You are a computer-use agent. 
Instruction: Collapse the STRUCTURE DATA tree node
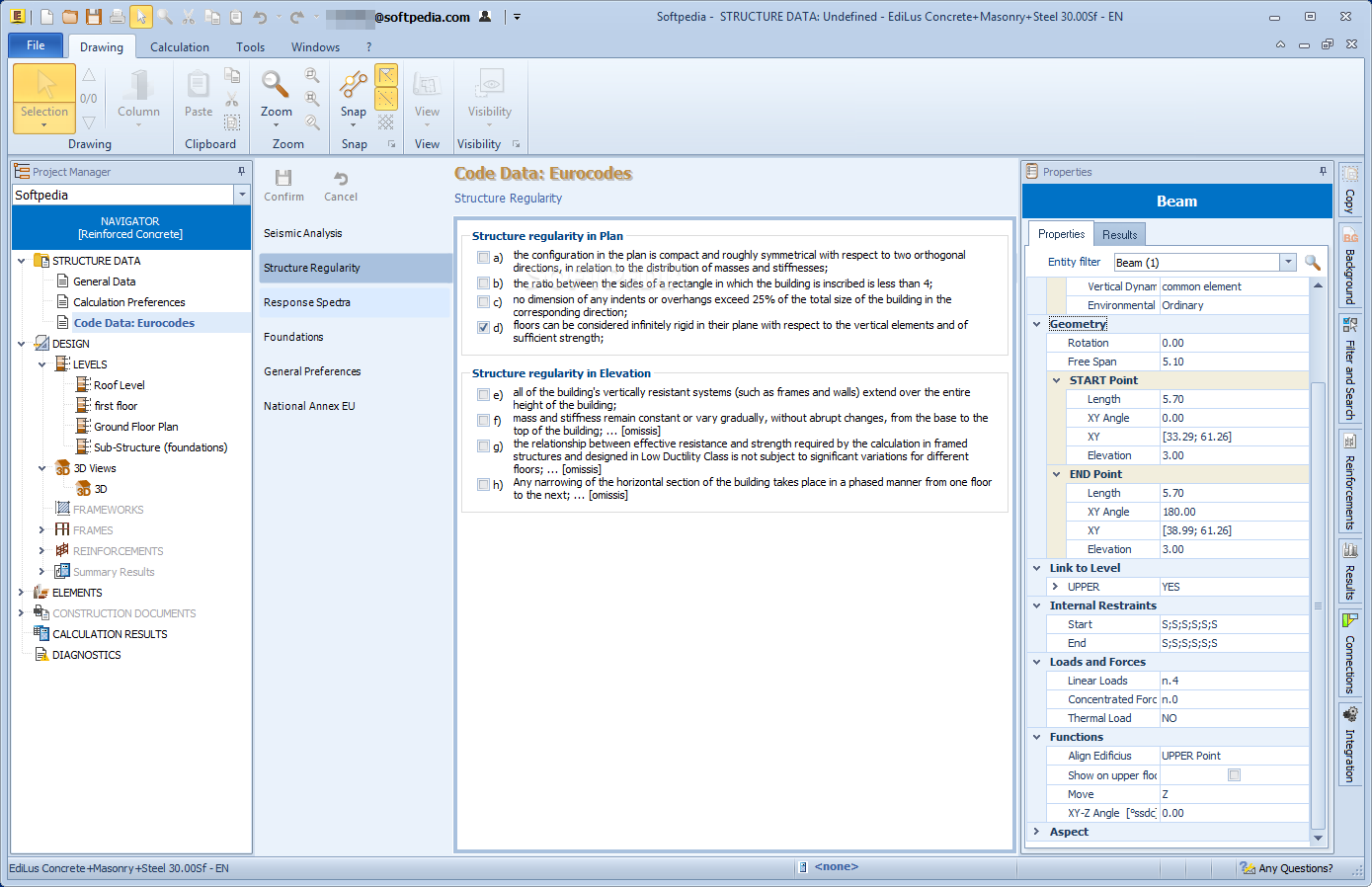(x=21, y=261)
